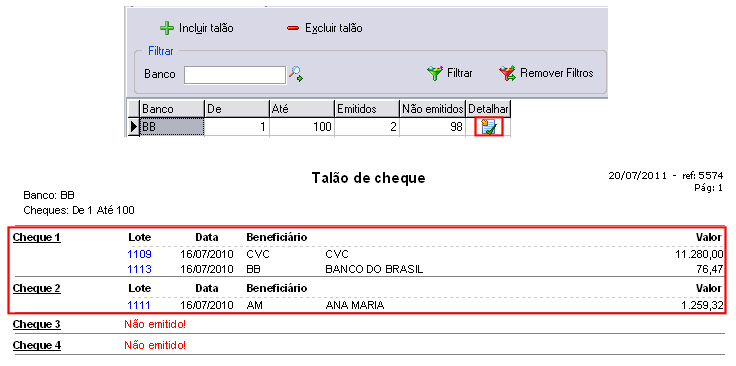Click the Filtrar funnel icon
Image resolution: width=736 pixels, height=366 pixels.
pos(435,74)
